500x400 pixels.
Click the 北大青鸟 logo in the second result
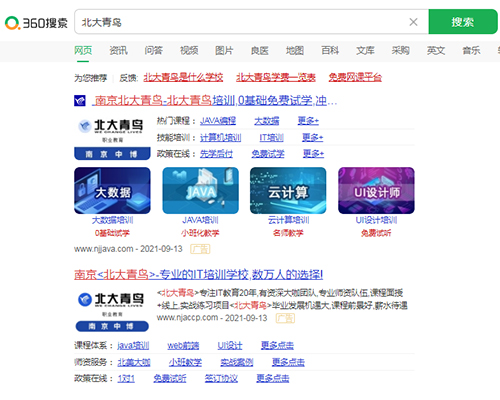(112, 311)
